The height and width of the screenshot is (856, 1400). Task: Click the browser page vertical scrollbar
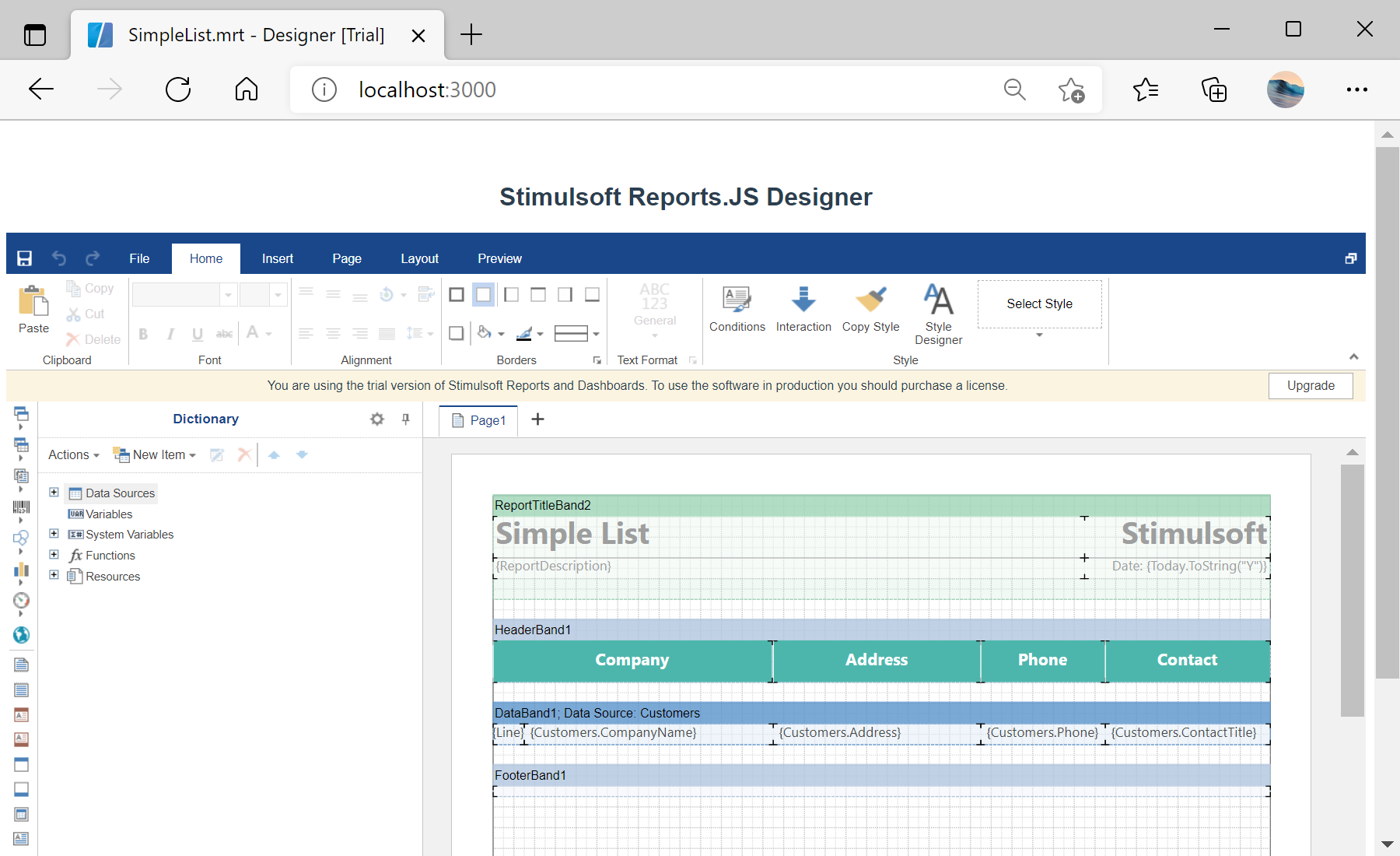(x=1388, y=412)
